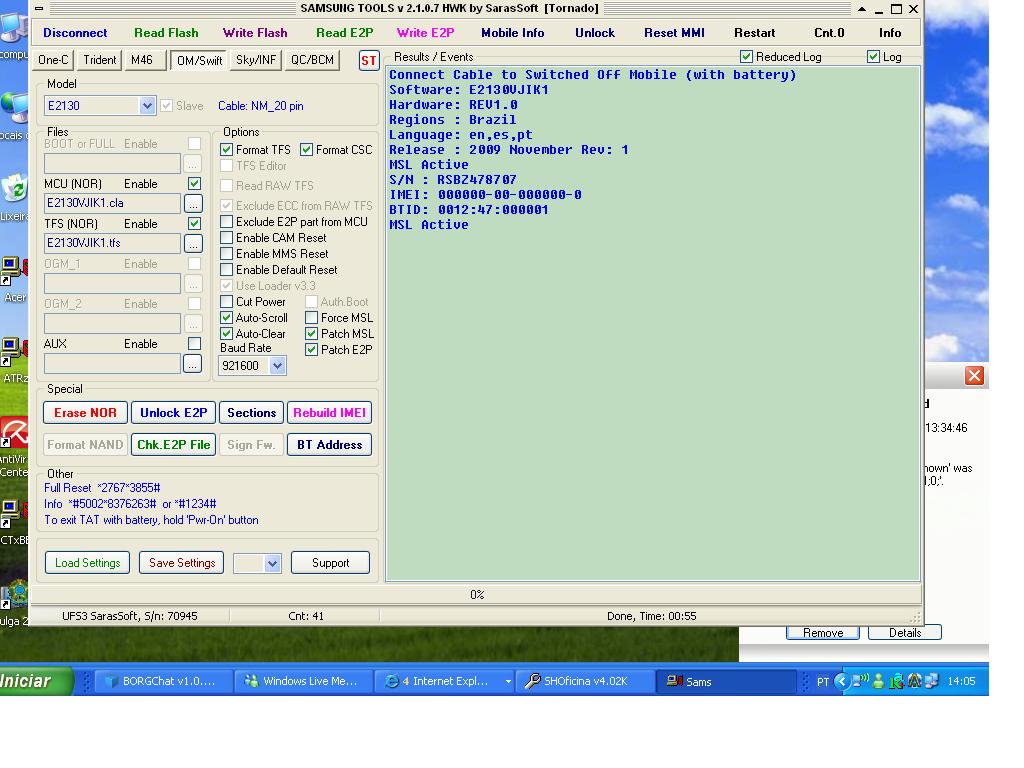The image size is (1024, 768).
Task: Disable the Format CSC option
Action: point(306,150)
